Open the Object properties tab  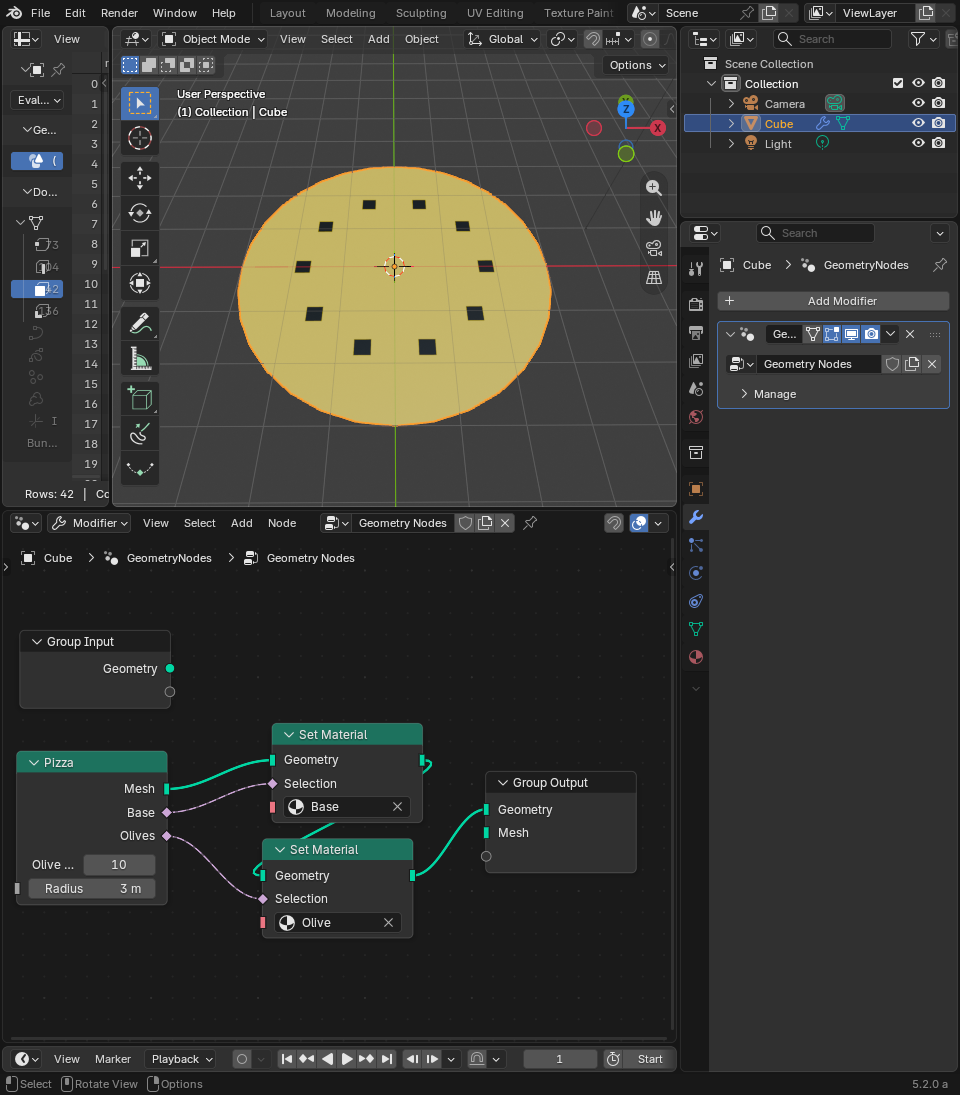[x=696, y=489]
